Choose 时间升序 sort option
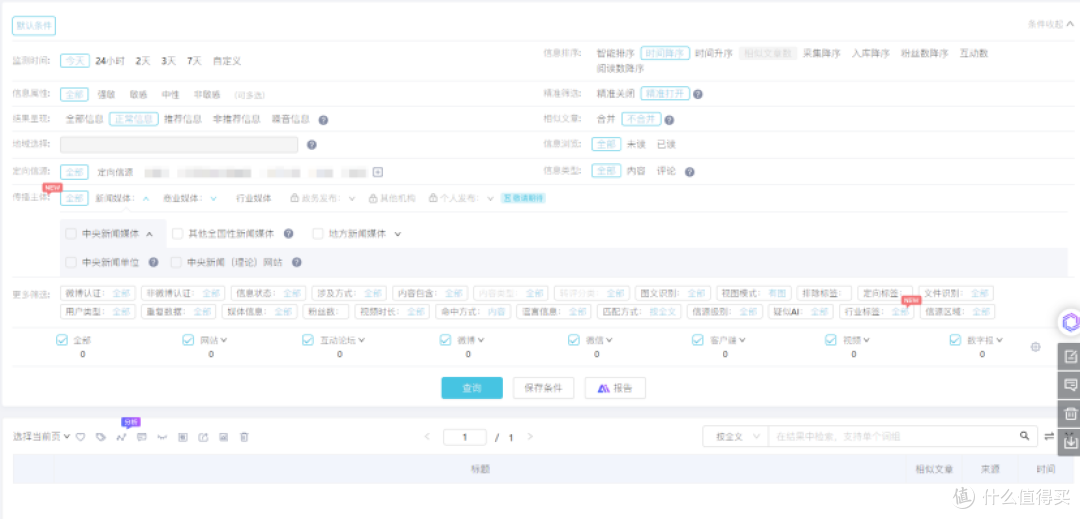Image resolution: width=1080 pixels, height=519 pixels. pyautogui.click(x=714, y=53)
